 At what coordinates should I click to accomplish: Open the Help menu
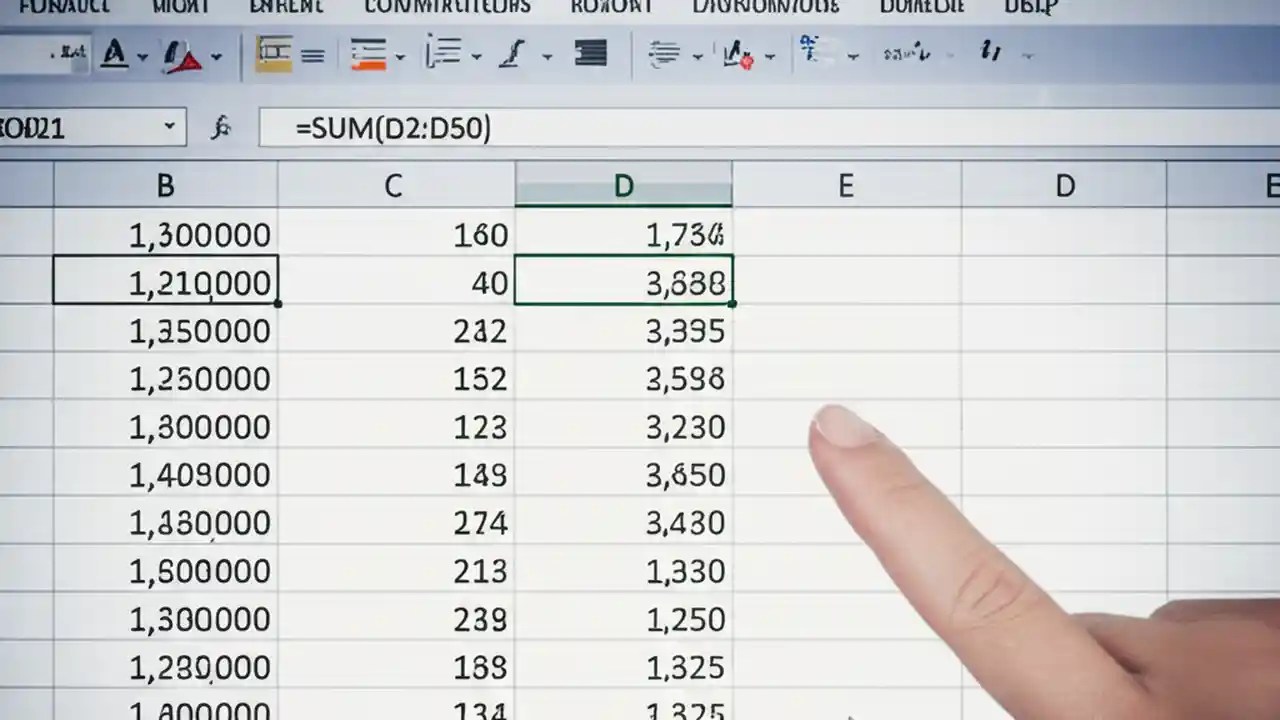(x=1030, y=8)
